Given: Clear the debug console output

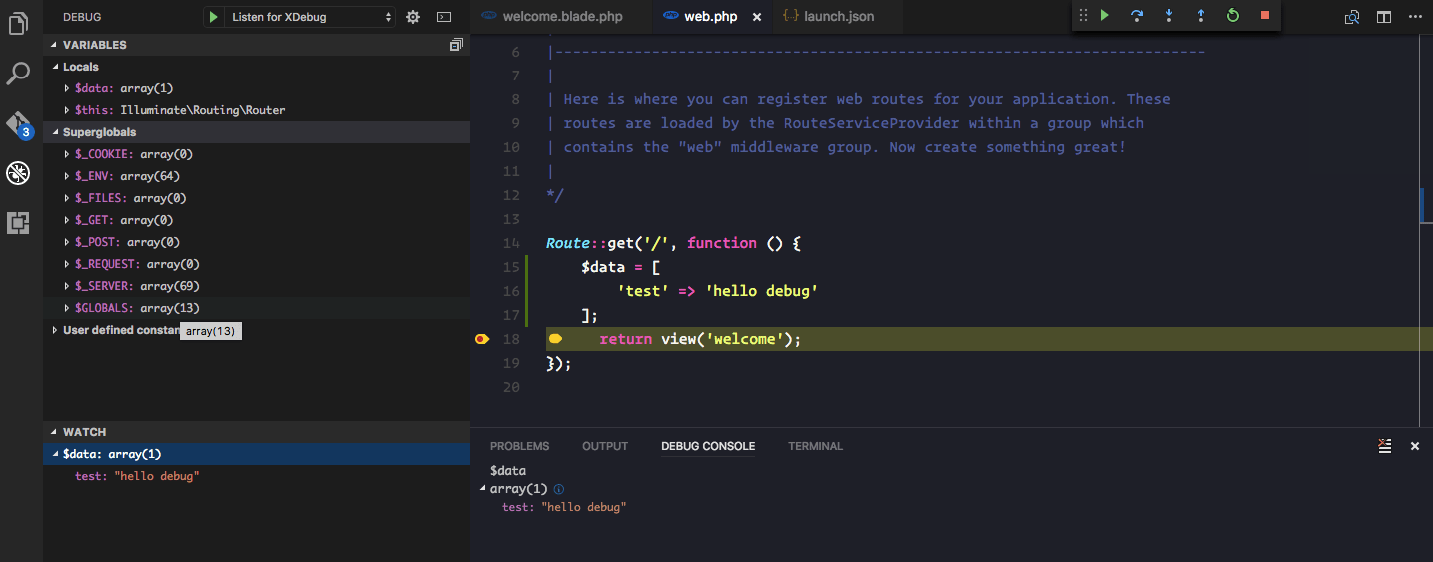Looking at the screenshot, I should [x=1384, y=446].
